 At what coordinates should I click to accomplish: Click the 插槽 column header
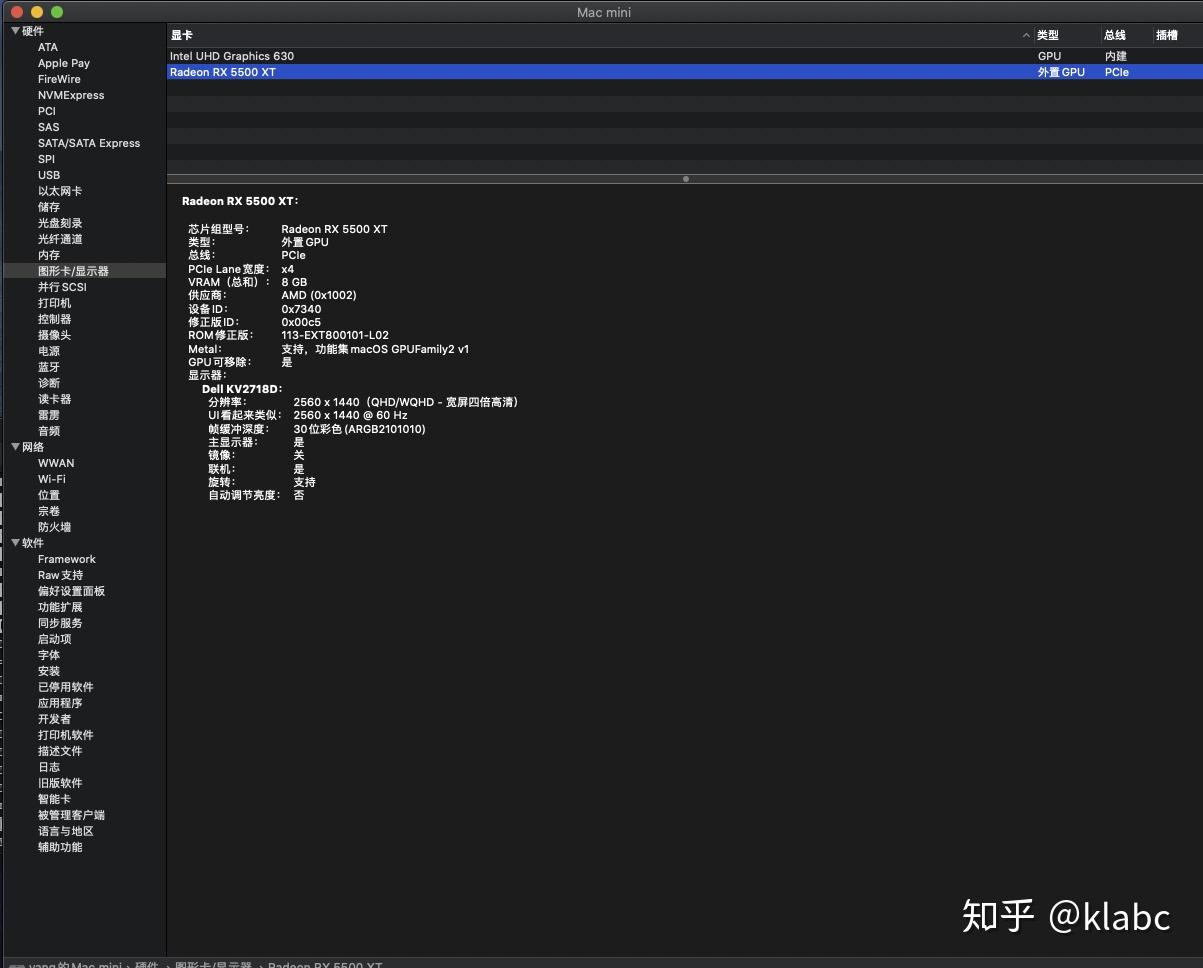coord(1166,34)
